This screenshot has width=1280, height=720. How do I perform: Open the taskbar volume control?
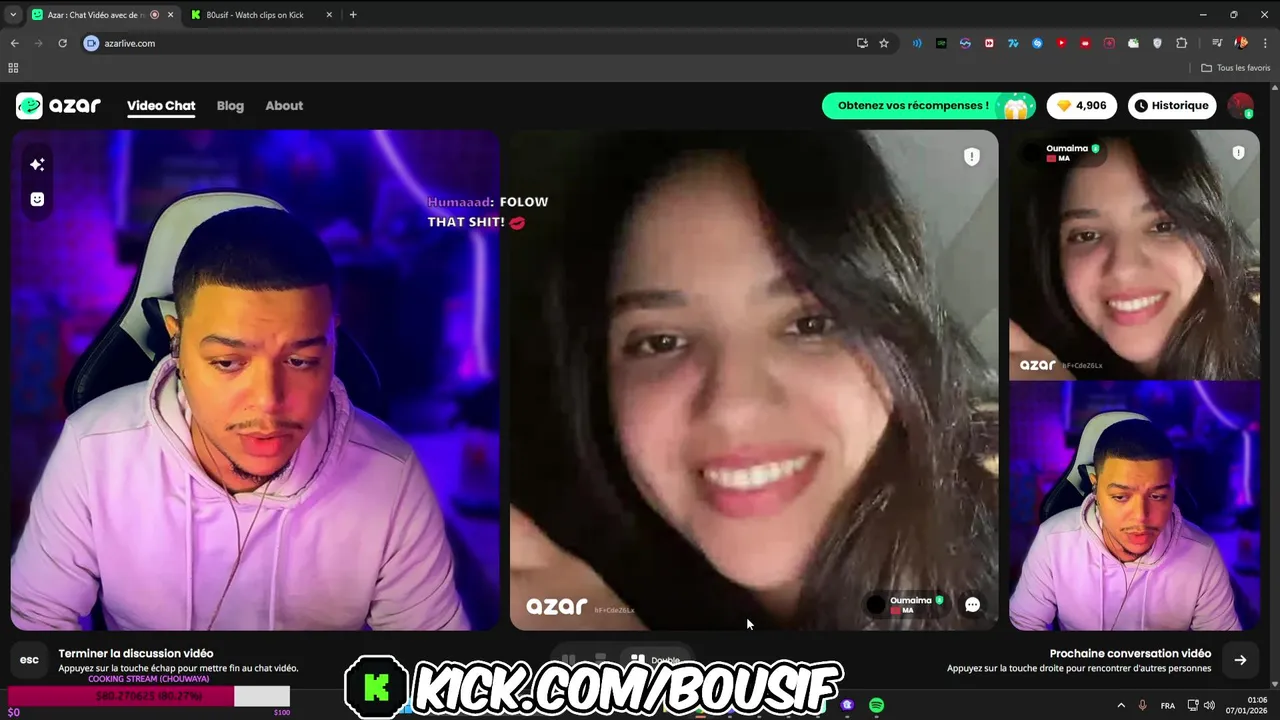(1209, 705)
